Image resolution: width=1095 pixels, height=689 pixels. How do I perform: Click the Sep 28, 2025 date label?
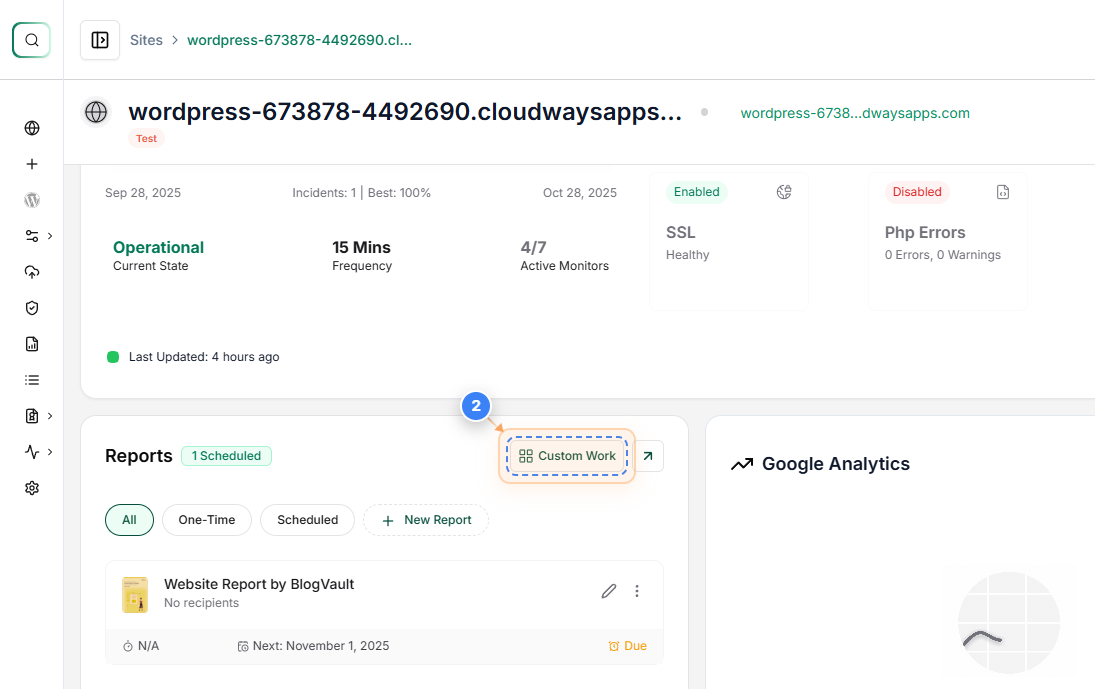143,193
